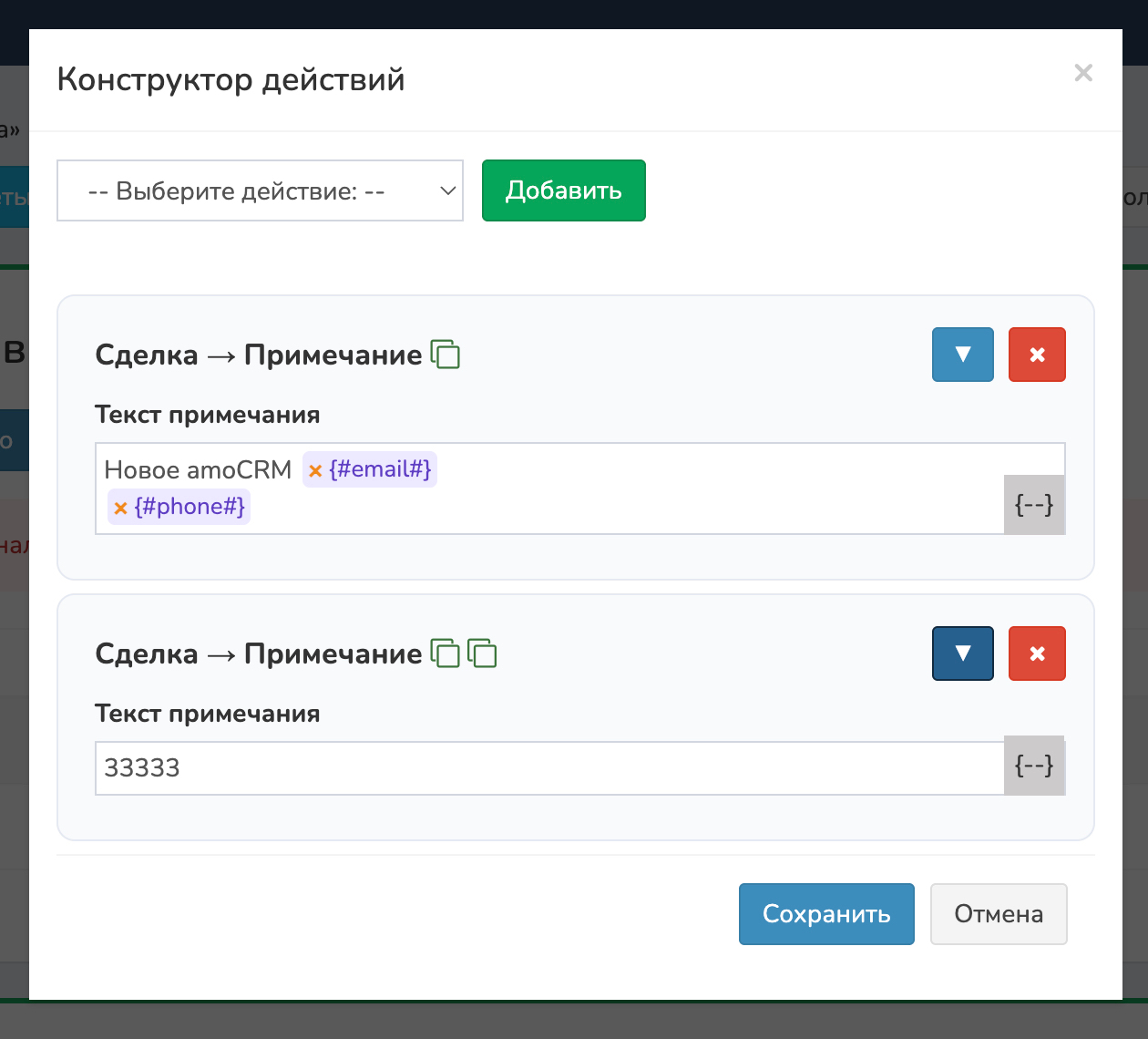Click the {#email#} variable tag
The width and height of the screenshot is (1148, 1039).
click(x=380, y=469)
